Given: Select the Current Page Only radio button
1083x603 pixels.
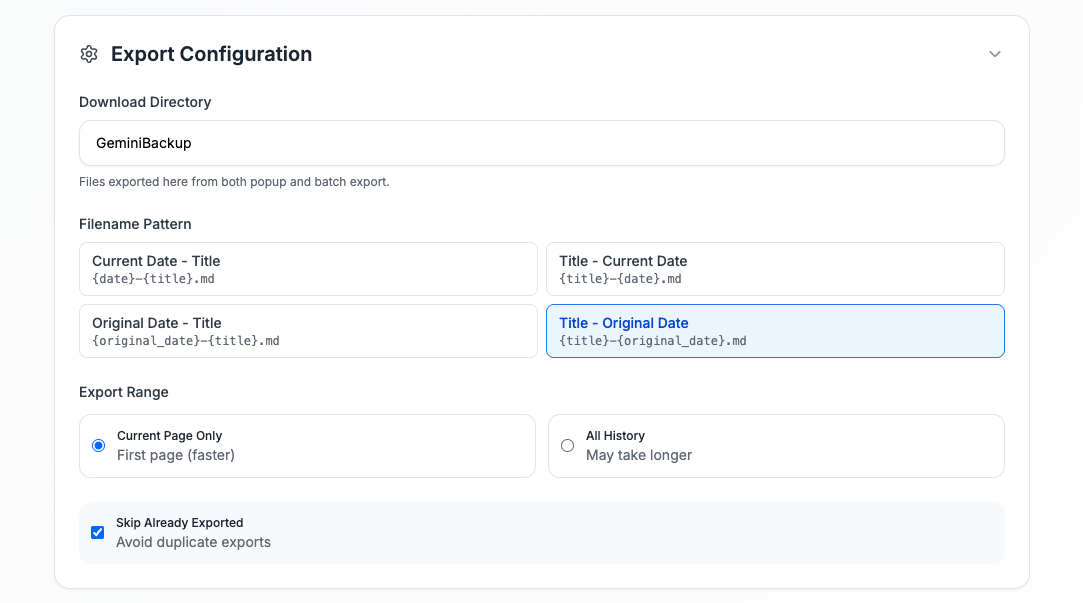Looking at the screenshot, I should (x=98, y=446).
